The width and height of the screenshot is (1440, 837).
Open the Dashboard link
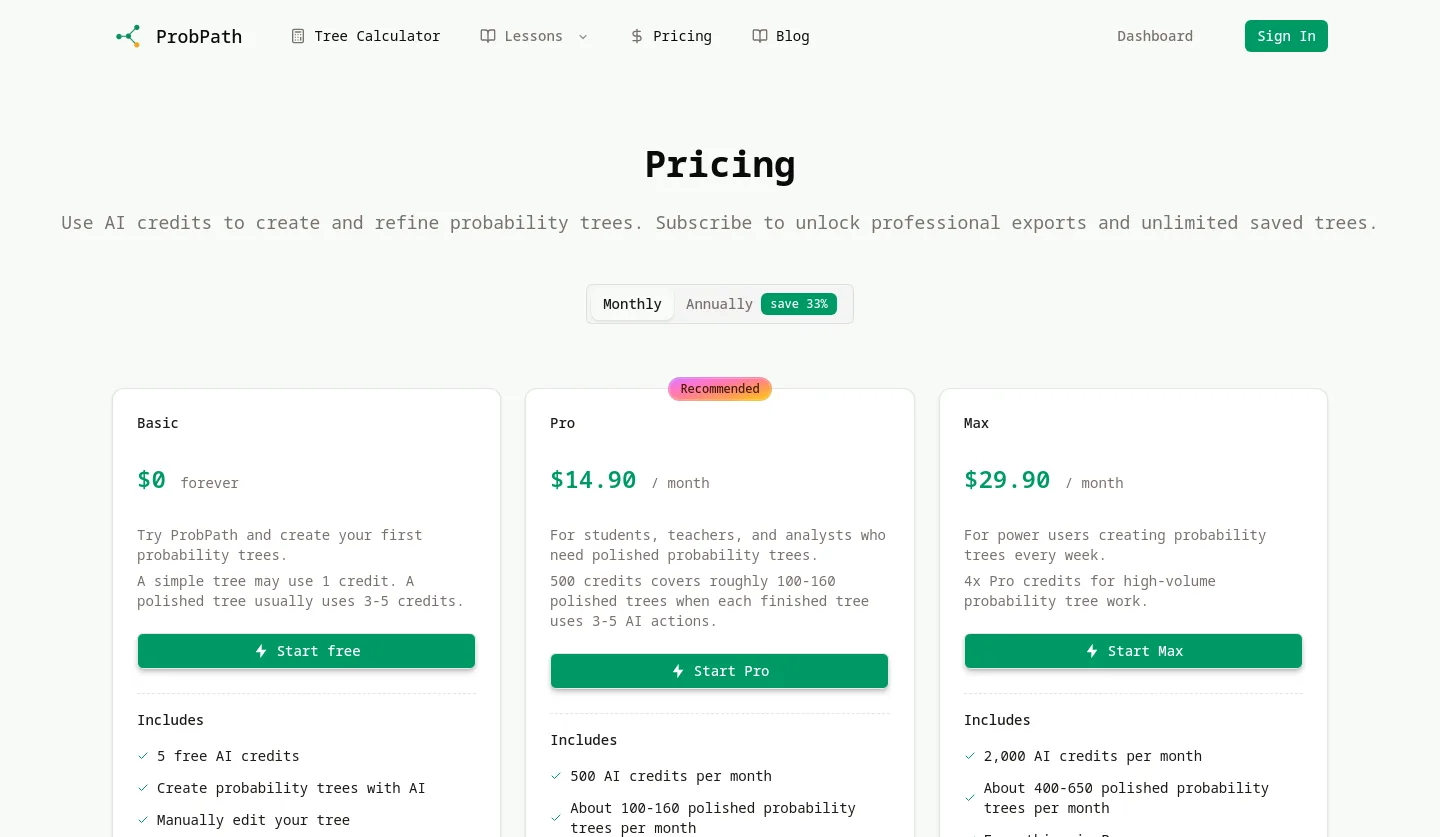click(1155, 36)
